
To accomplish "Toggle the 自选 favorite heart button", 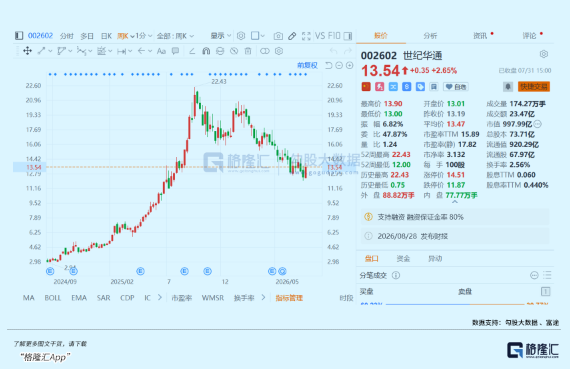I will coord(456,87).
